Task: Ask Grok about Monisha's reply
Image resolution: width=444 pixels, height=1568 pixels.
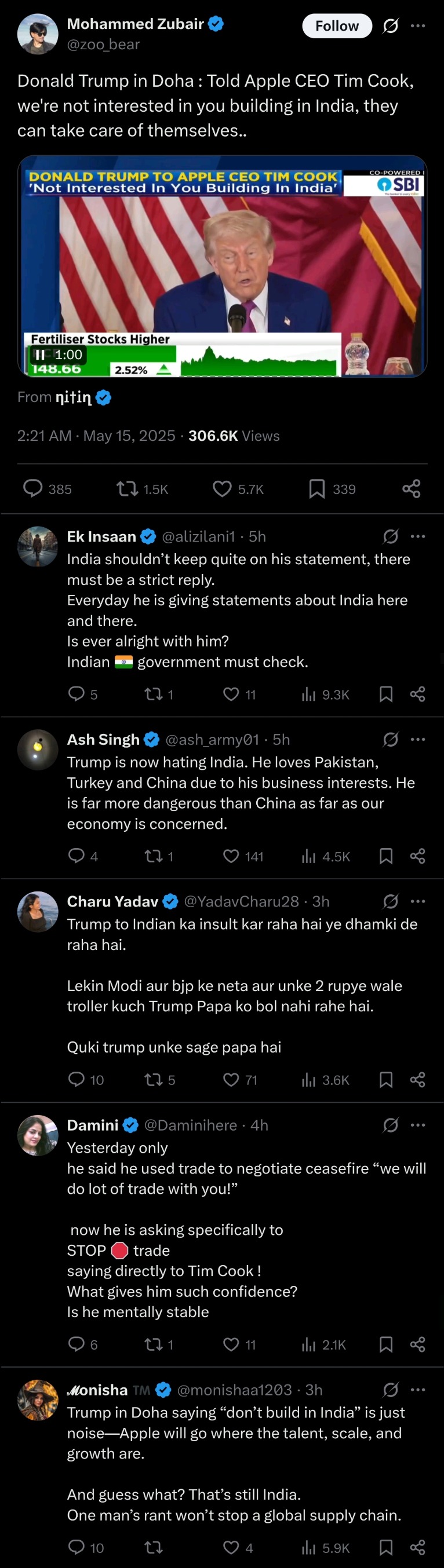Action: (x=391, y=1389)
